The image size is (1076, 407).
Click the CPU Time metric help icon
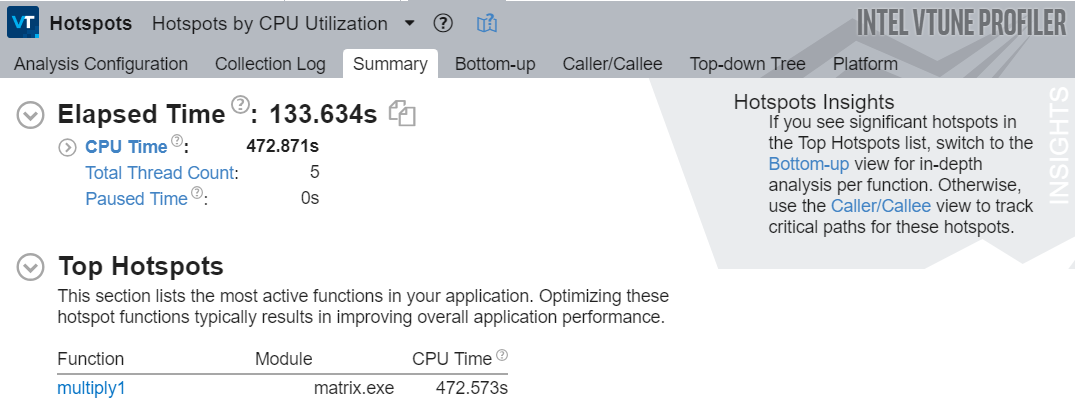pos(176,141)
